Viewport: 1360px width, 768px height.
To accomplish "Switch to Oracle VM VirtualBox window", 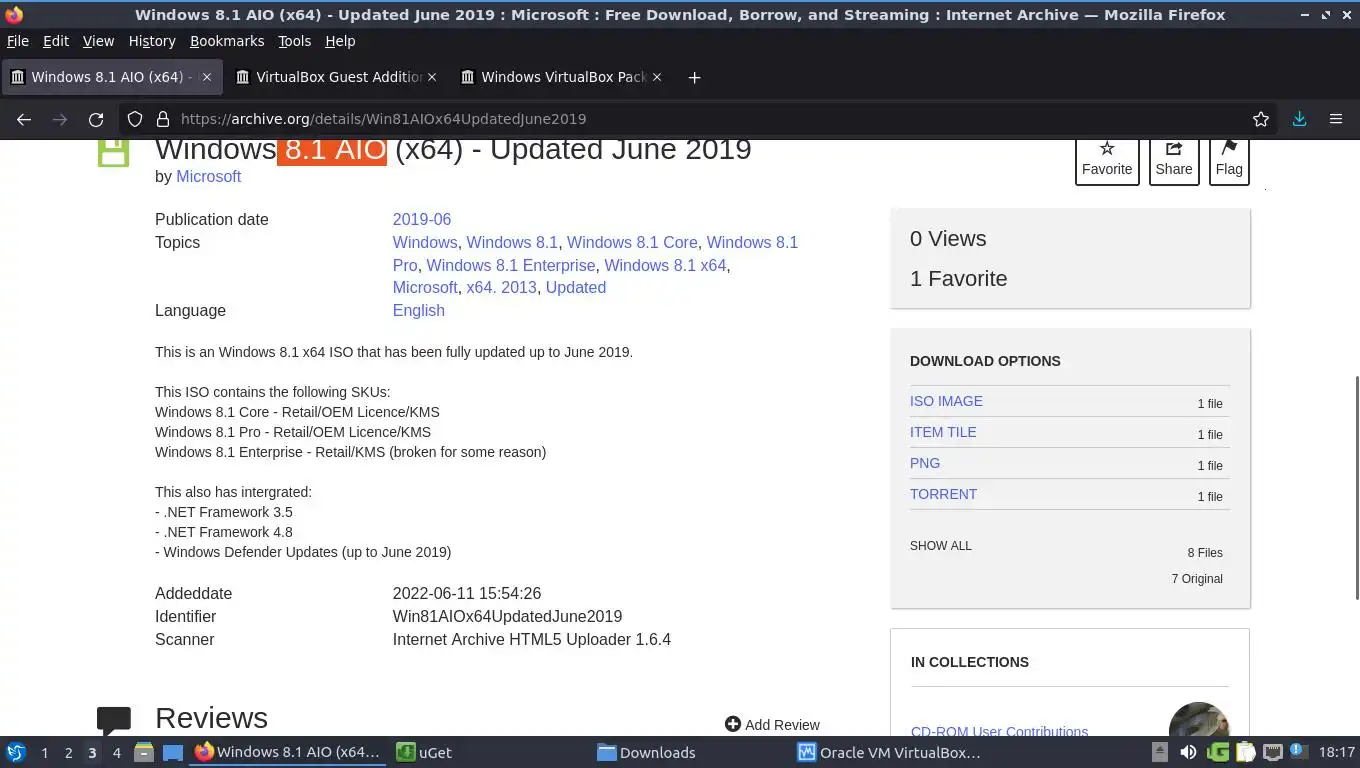I will (889, 753).
